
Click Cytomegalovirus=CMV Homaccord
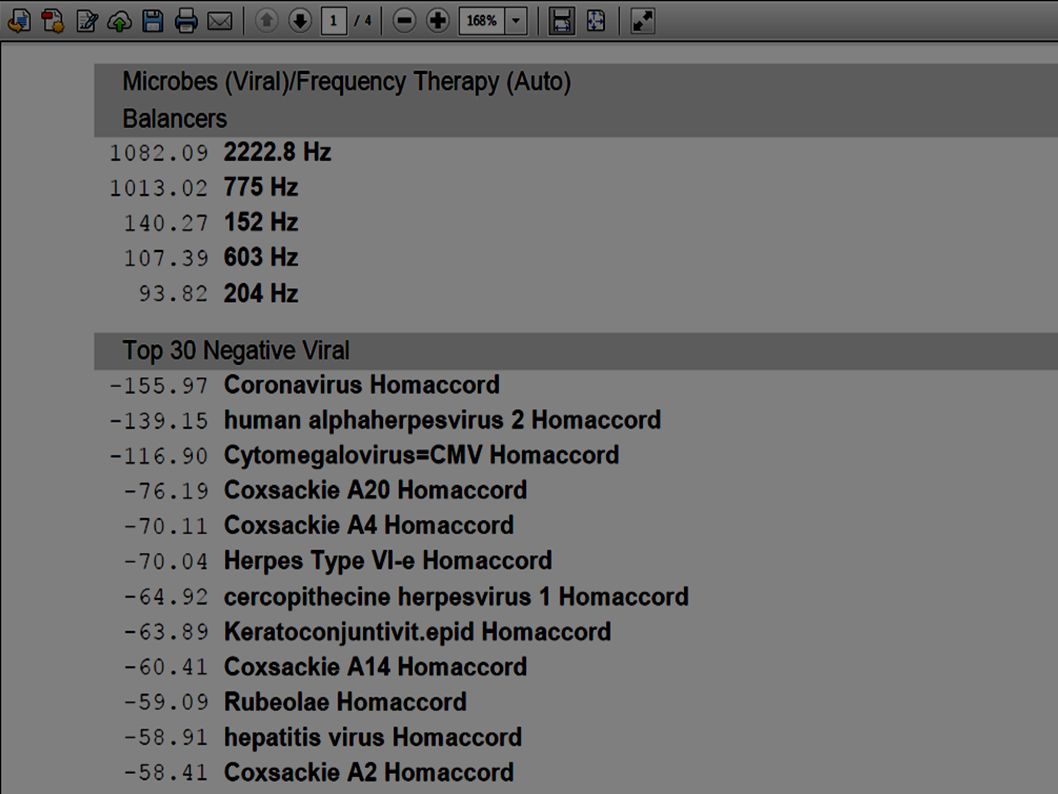click(x=422, y=455)
